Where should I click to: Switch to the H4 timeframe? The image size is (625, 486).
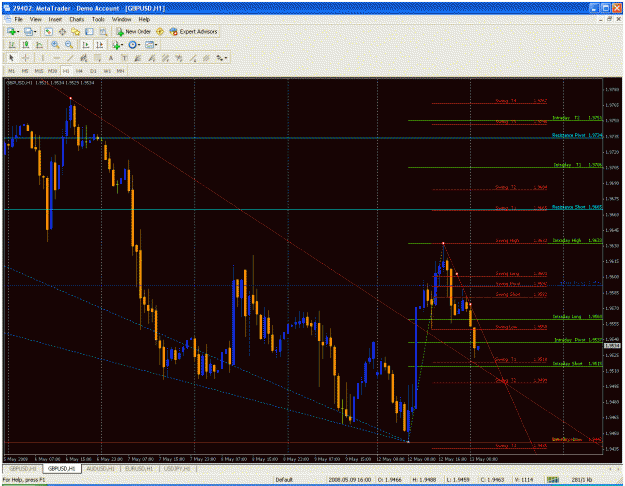pos(79,71)
